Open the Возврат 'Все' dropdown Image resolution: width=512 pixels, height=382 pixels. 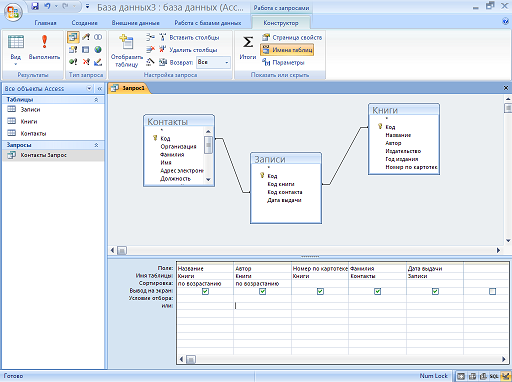point(227,62)
